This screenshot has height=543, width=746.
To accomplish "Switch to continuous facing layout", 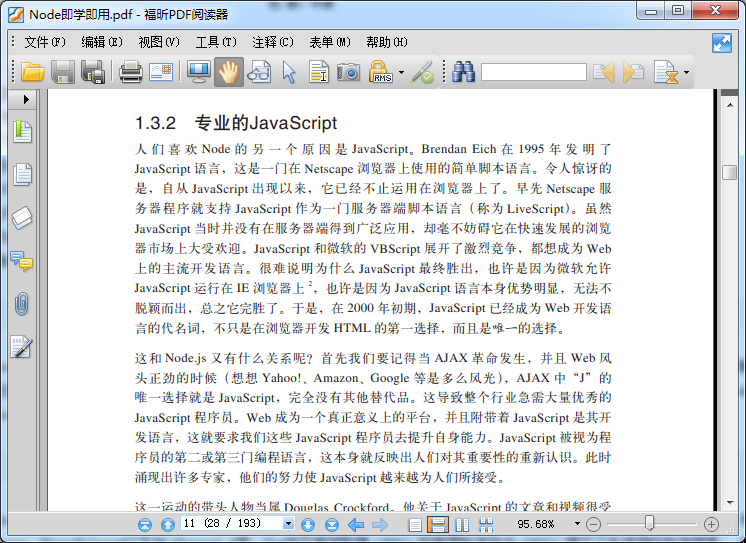I will click(486, 525).
